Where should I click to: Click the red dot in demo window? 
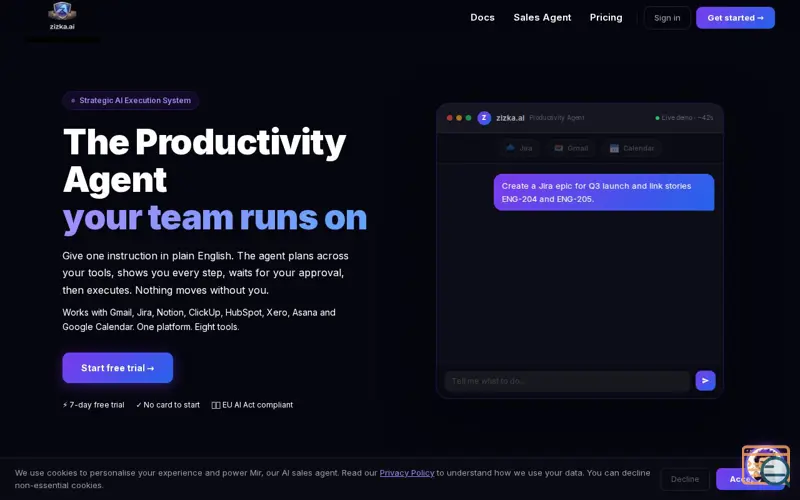pyautogui.click(x=449, y=118)
